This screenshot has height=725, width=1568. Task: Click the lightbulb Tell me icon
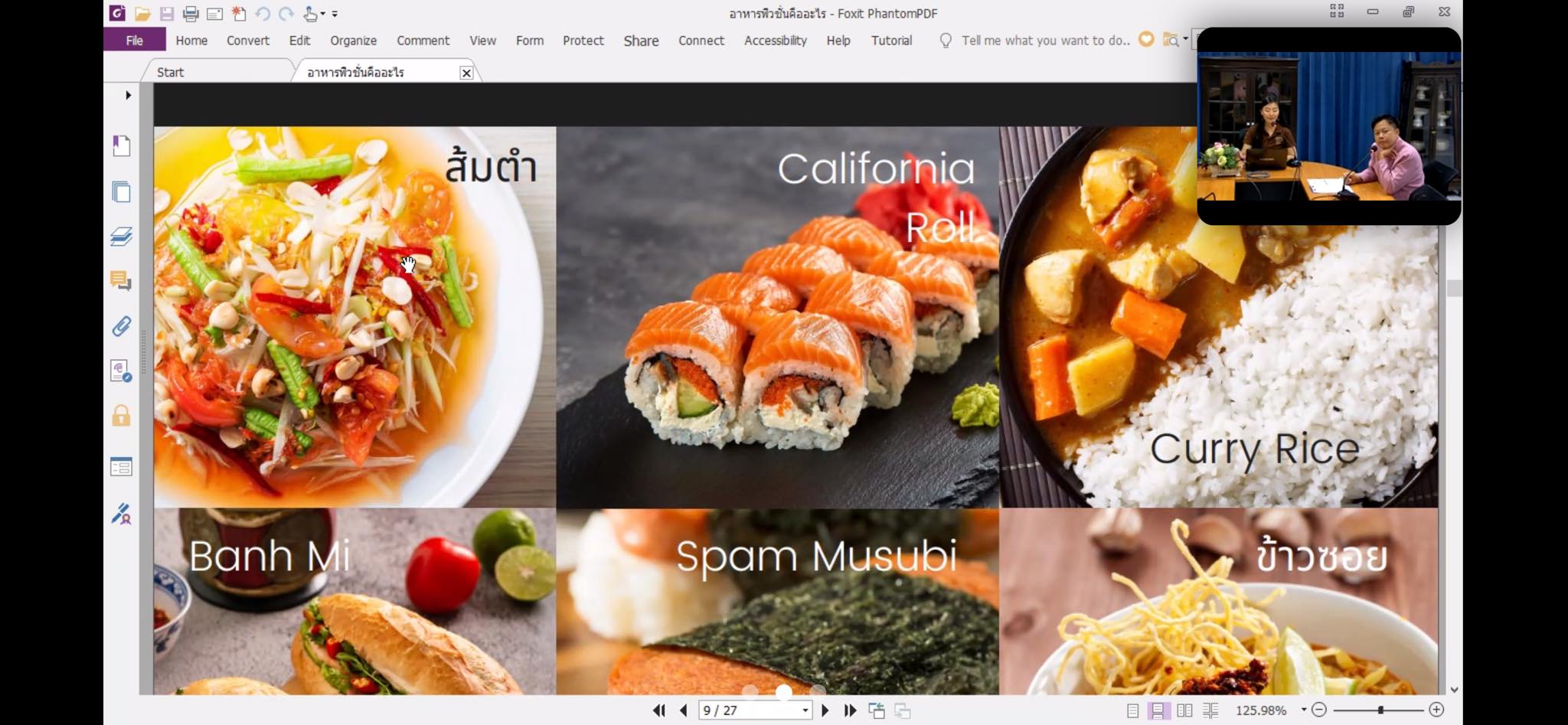tap(946, 41)
